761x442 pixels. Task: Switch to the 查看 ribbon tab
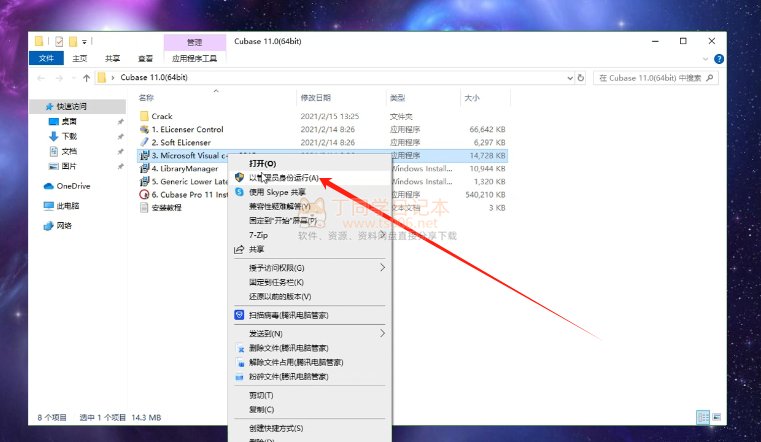pyautogui.click(x=145, y=59)
